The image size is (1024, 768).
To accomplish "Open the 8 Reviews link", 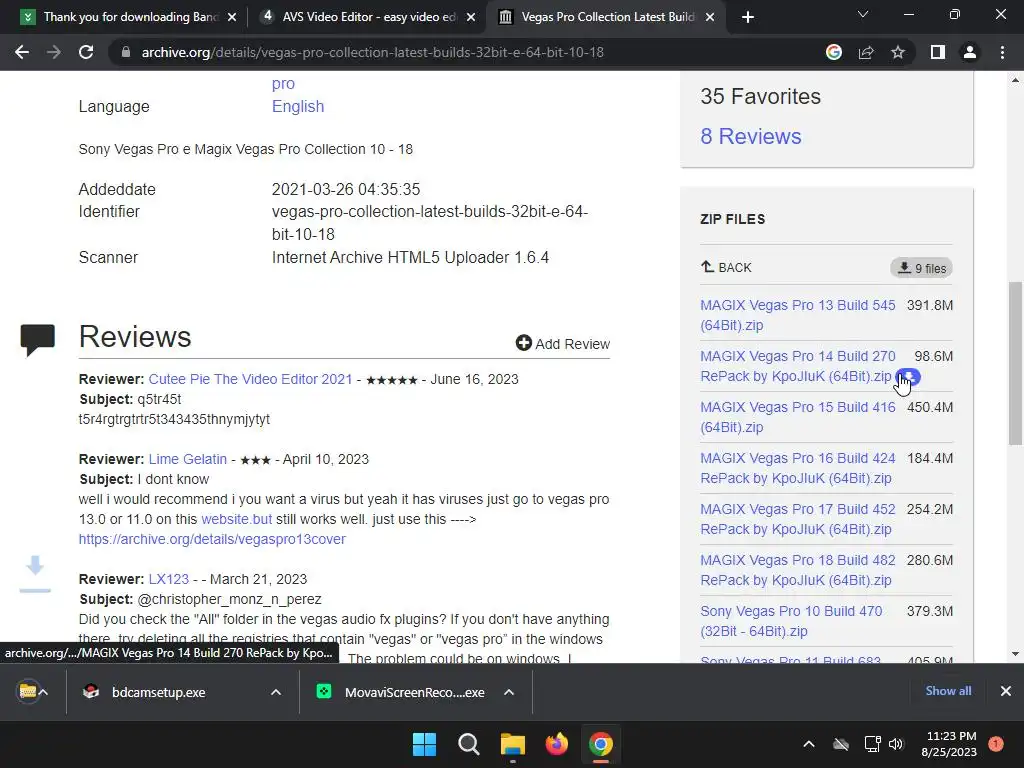I will coord(750,136).
